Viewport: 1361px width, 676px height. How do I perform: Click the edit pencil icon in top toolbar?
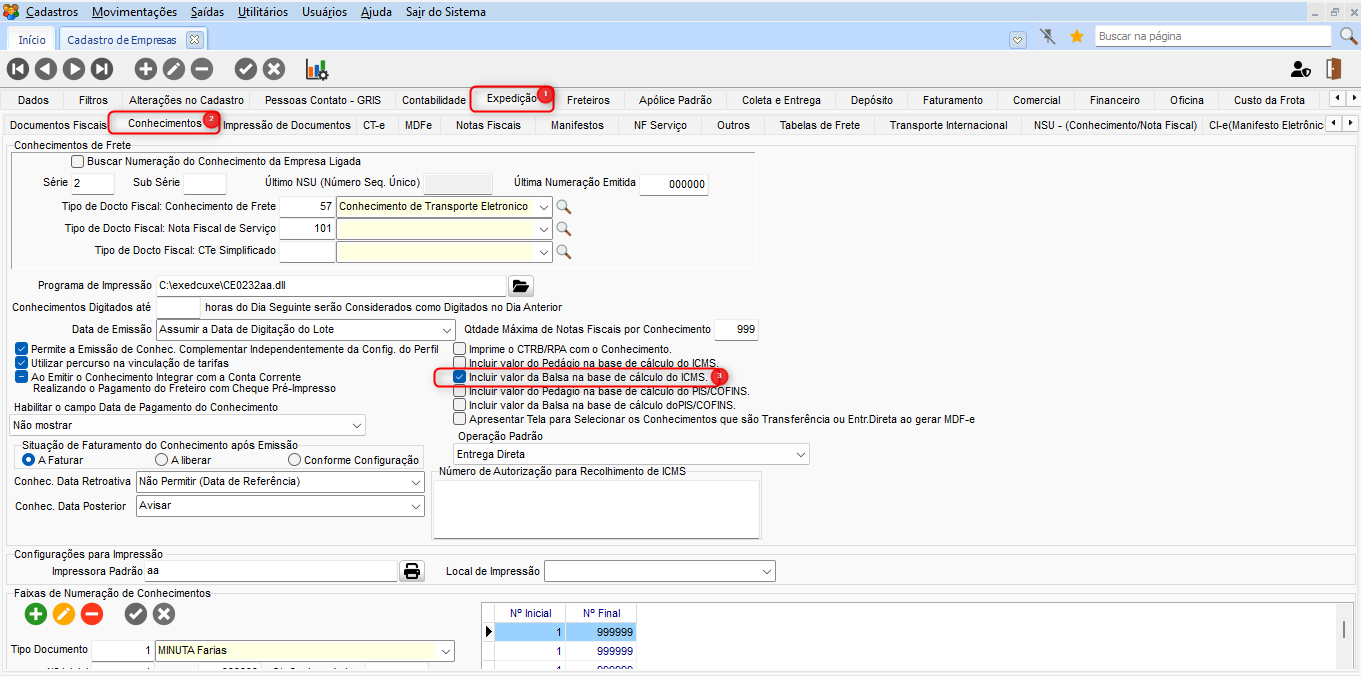tap(174, 69)
